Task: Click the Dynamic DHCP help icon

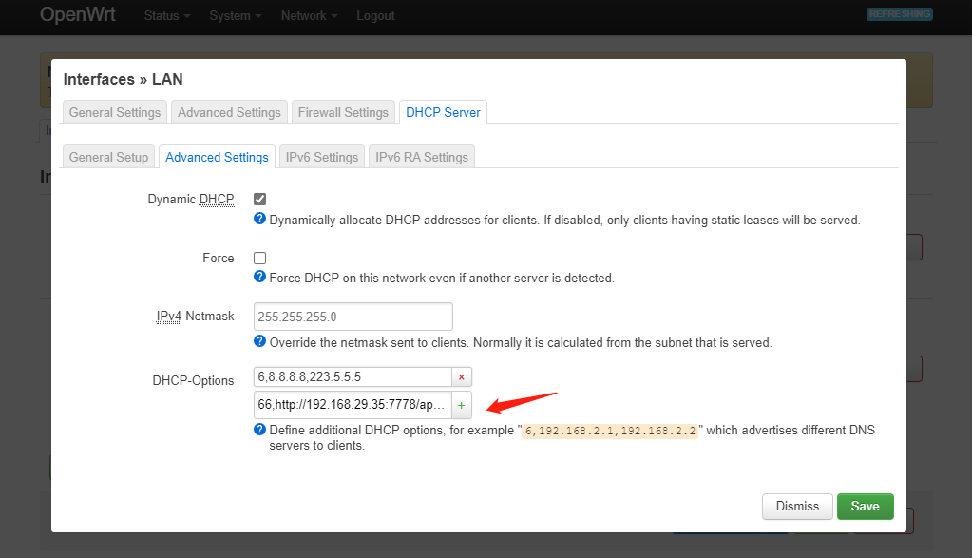Action: 260,218
